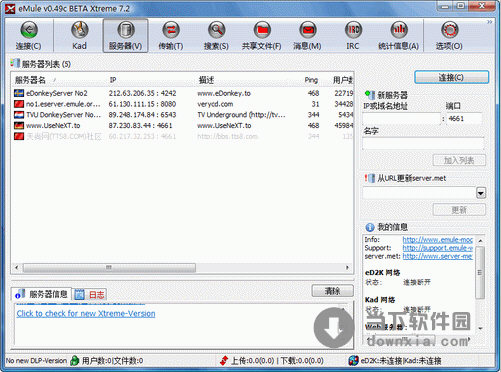
Task: Expand the toolbar overflow chevron
Action: point(489,22)
